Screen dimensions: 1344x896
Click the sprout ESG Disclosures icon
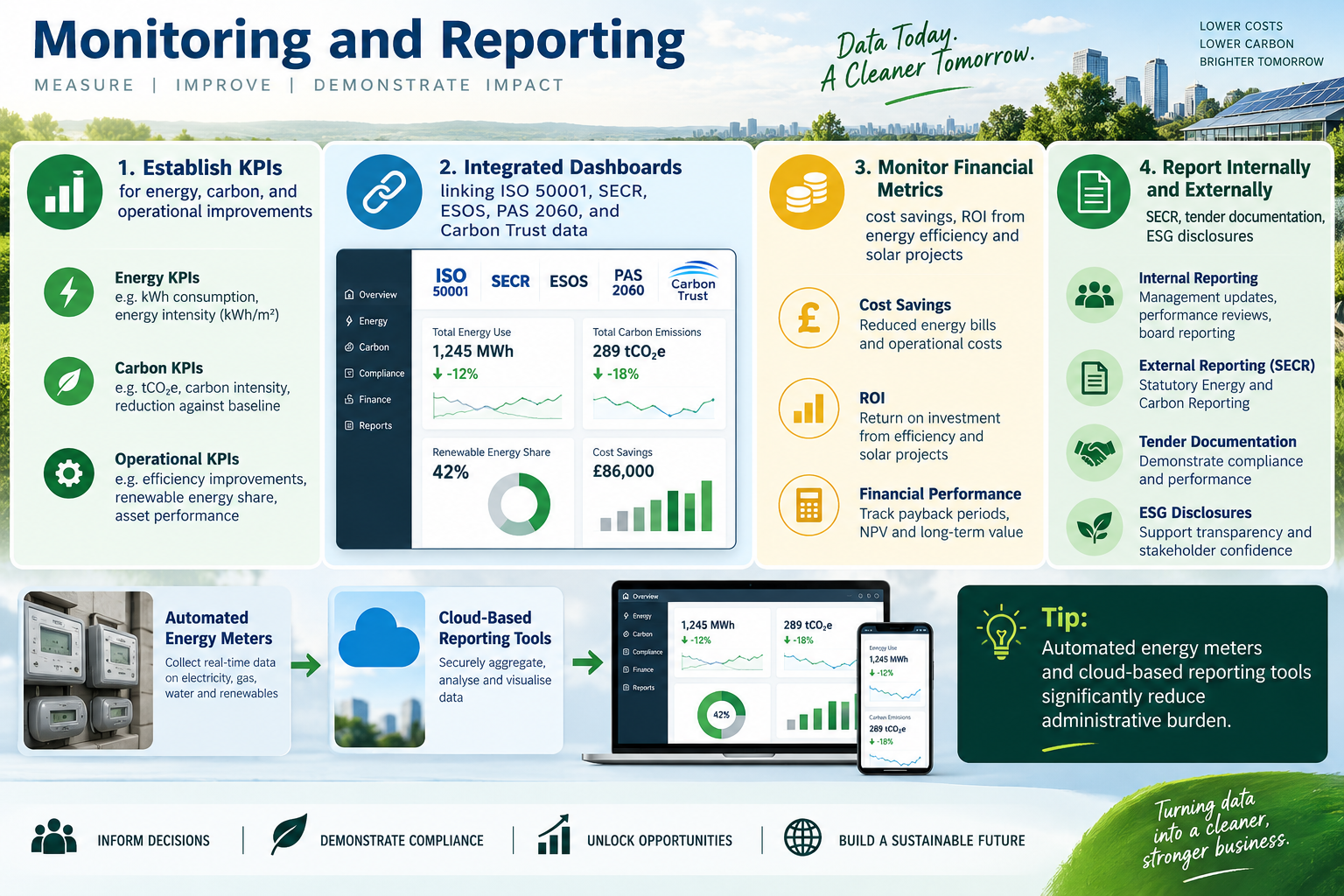click(x=1095, y=528)
